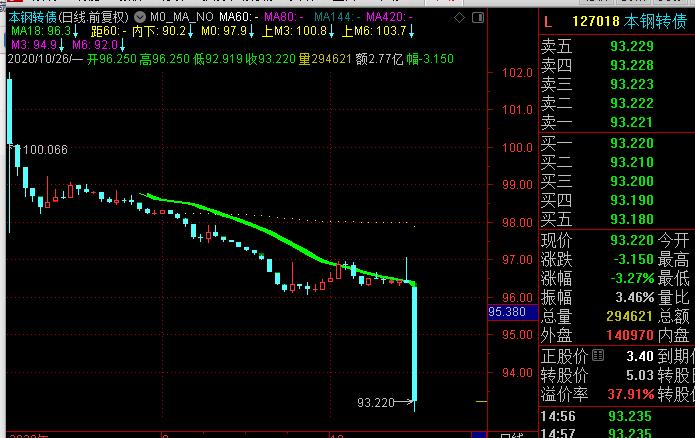Click the 涨幅 -3.27% value

(632, 278)
